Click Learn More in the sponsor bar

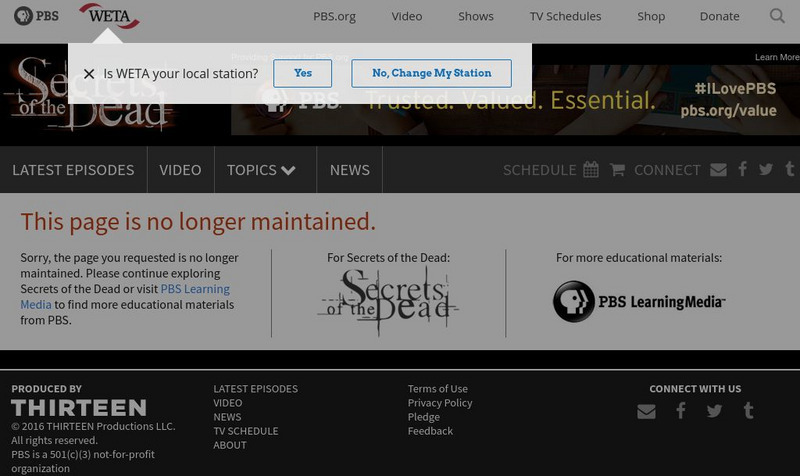(777, 57)
